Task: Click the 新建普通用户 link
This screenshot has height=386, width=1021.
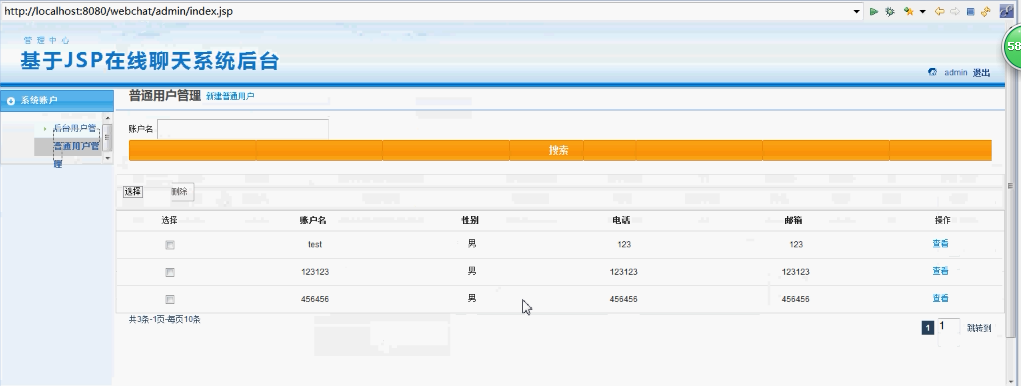Action: tap(230, 96)
